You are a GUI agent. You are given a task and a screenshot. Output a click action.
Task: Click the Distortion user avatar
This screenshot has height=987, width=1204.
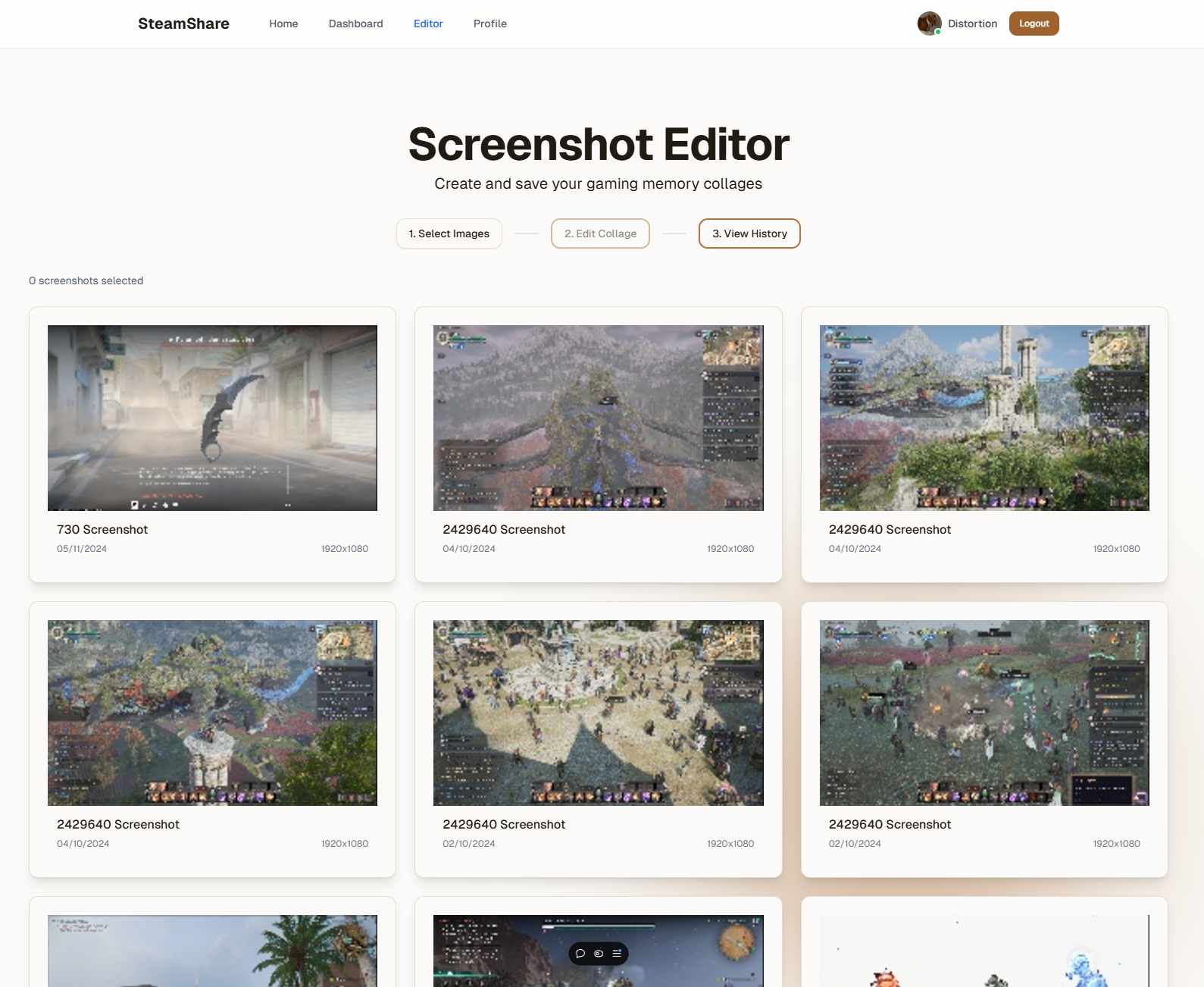tap(929, 23)
